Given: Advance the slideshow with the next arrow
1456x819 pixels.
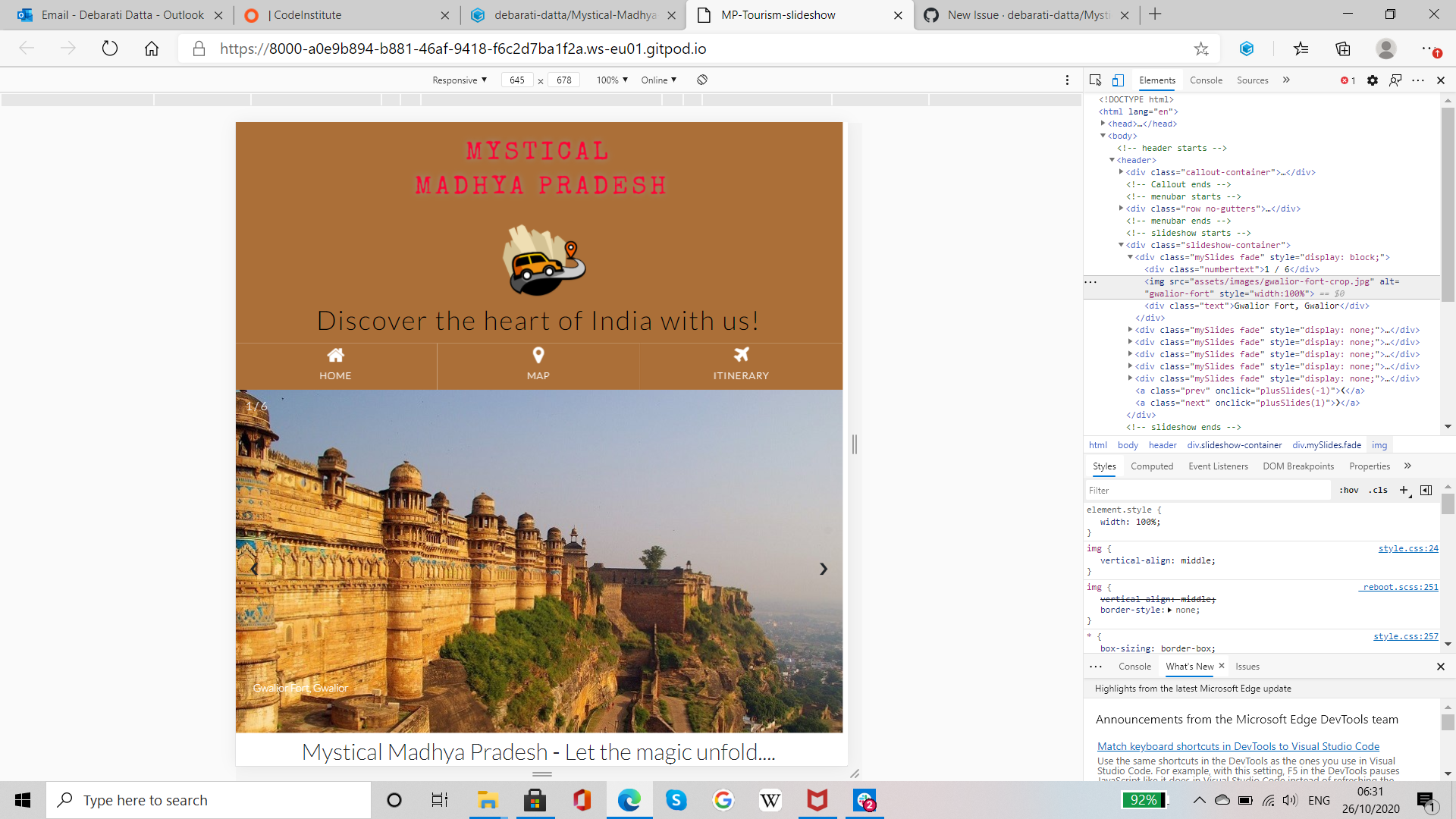Looking at the screenshot, I should [x=824, y=569].
